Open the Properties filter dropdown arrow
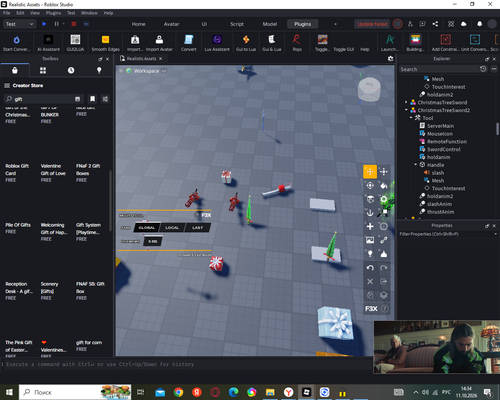500x400 pixels. coord(495,234)
